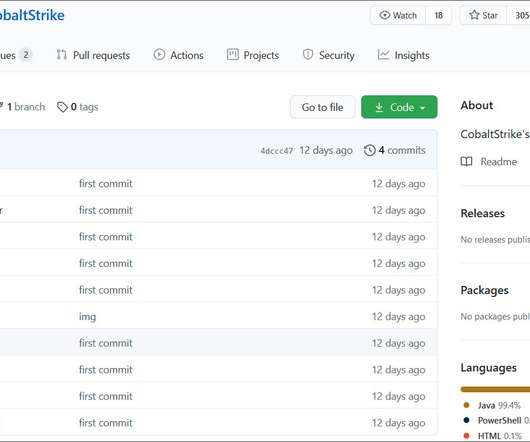Screen dimensions: 530x442
Task: Click the Languages heading
Action: pos(489,368)
